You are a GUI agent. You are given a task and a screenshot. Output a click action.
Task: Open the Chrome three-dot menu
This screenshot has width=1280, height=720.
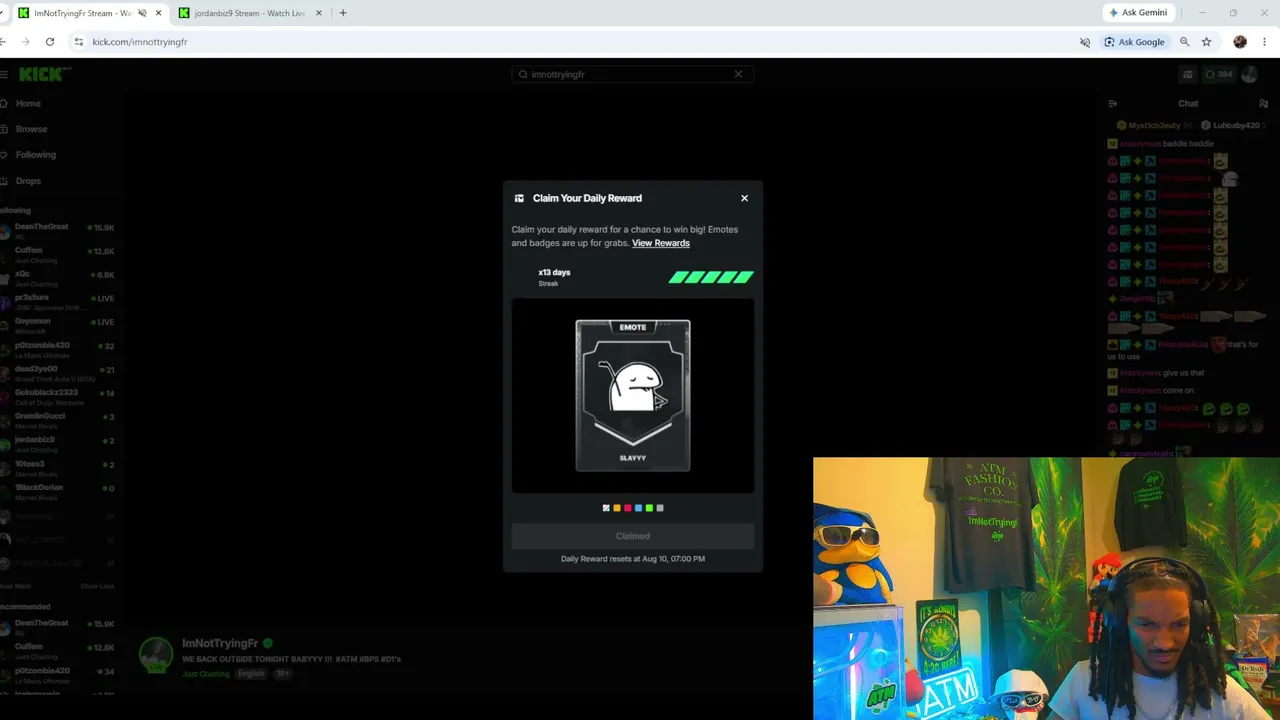1265,42
